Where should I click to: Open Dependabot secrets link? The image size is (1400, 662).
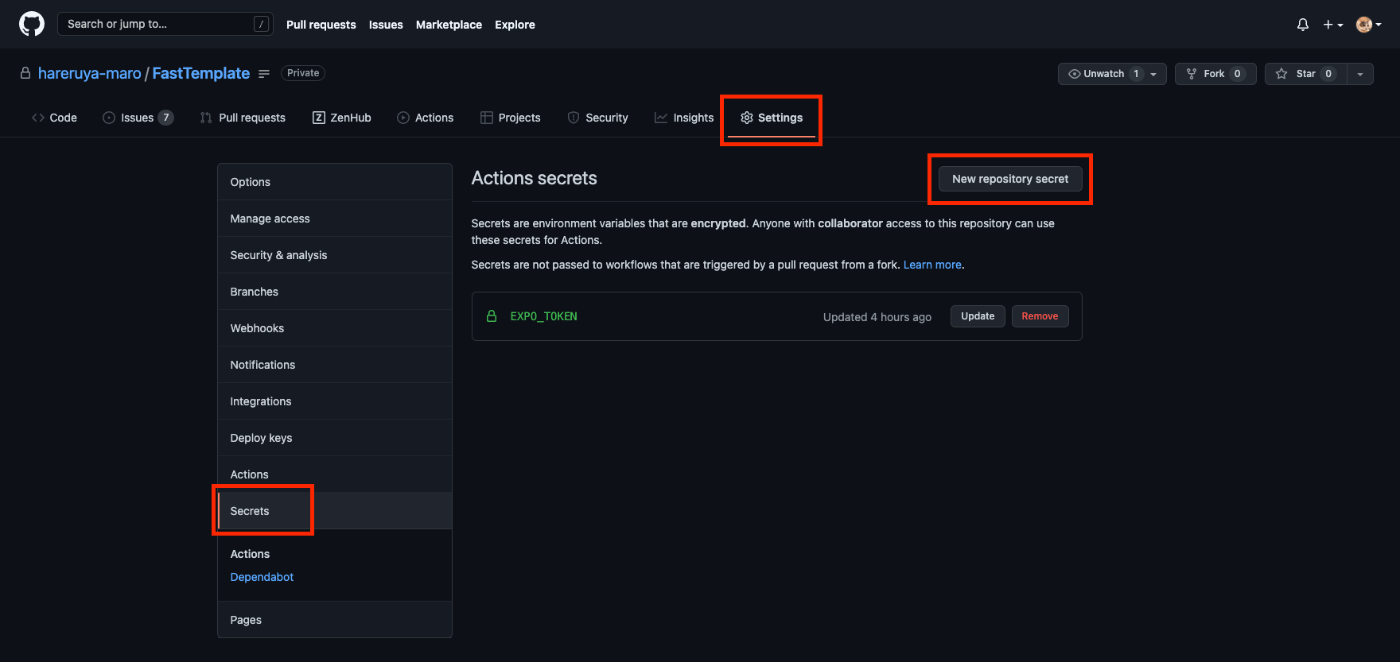click(262, 577)
